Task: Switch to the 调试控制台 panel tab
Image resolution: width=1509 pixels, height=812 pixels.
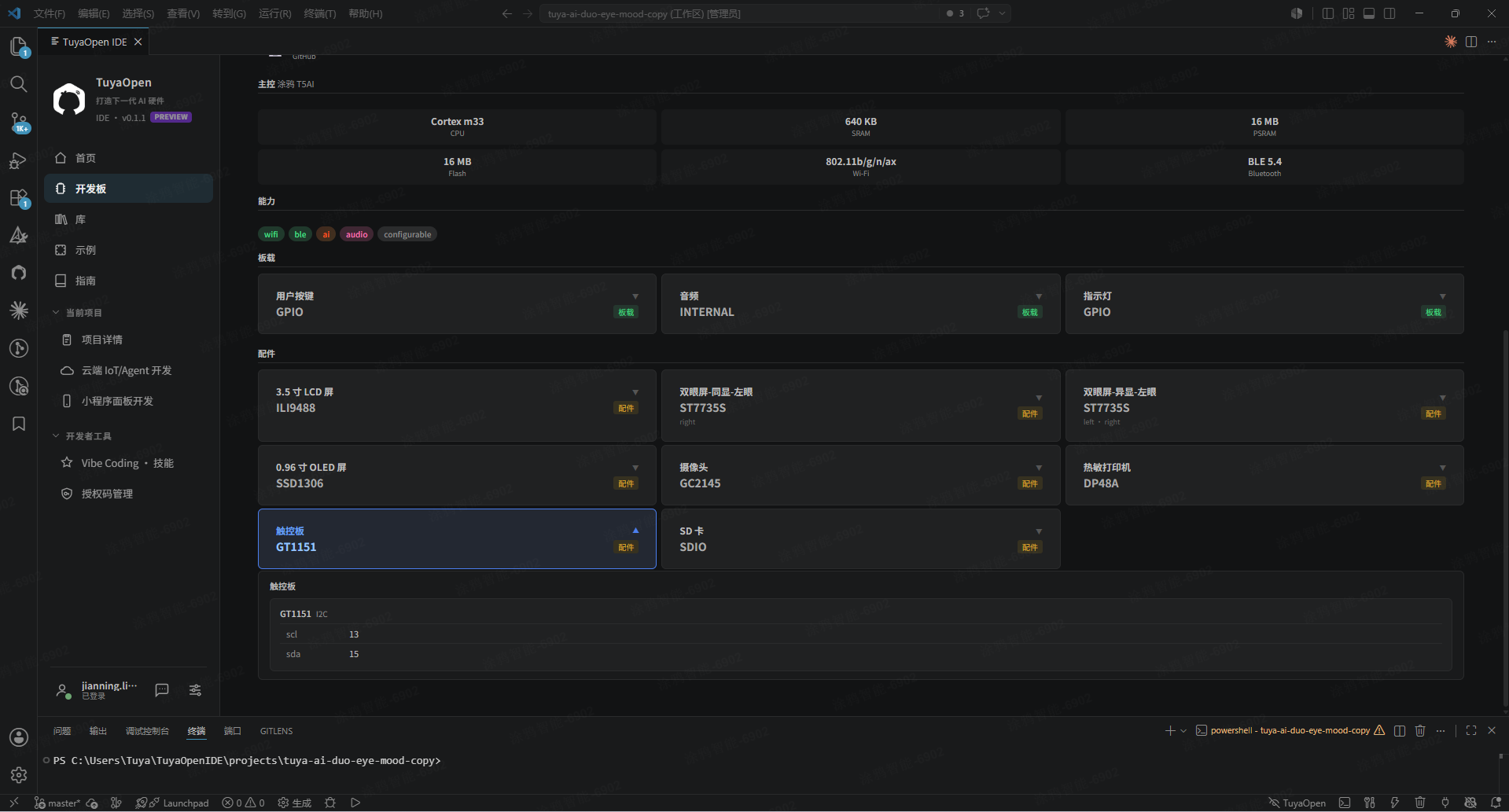Action: (x=147, y=731)
